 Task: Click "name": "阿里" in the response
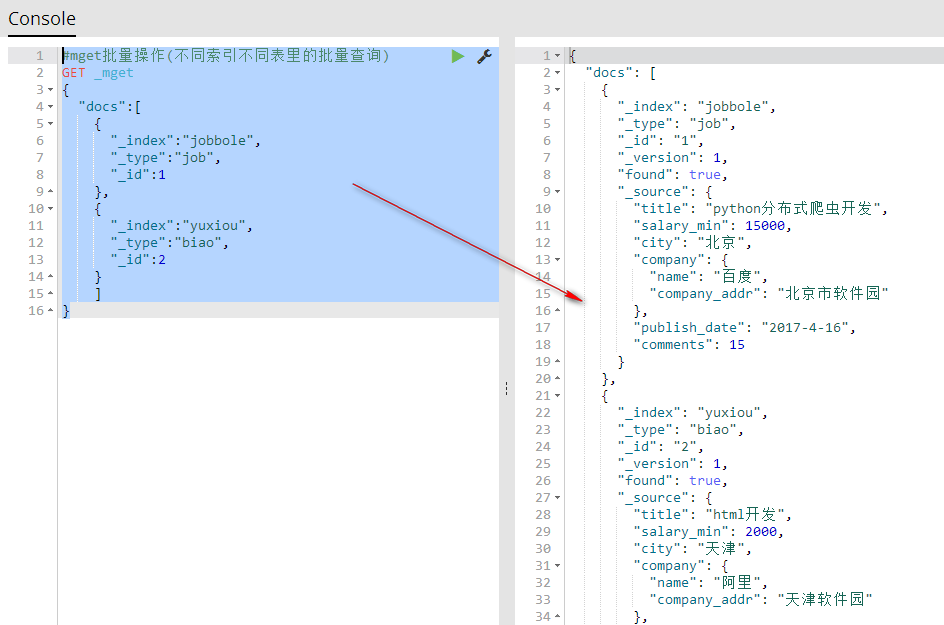pos(709,582)
